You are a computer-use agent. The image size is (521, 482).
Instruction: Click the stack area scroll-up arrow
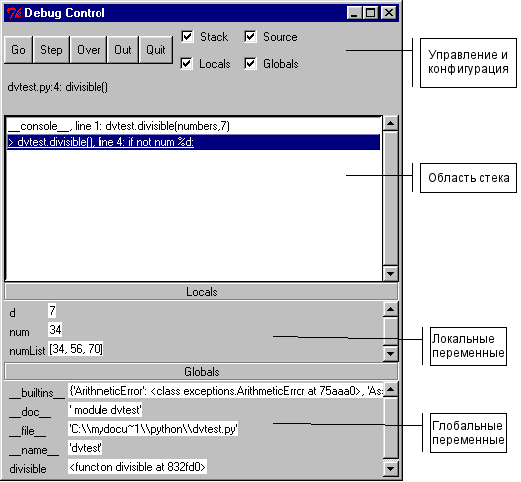click(390, 123)
